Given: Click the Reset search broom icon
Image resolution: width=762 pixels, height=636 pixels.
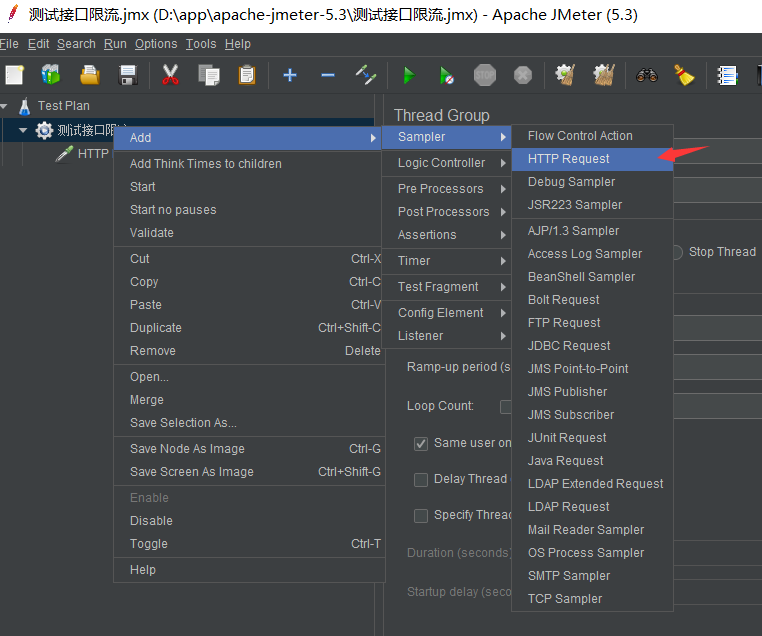Looking at the screenshot, I should click(684, 75).
